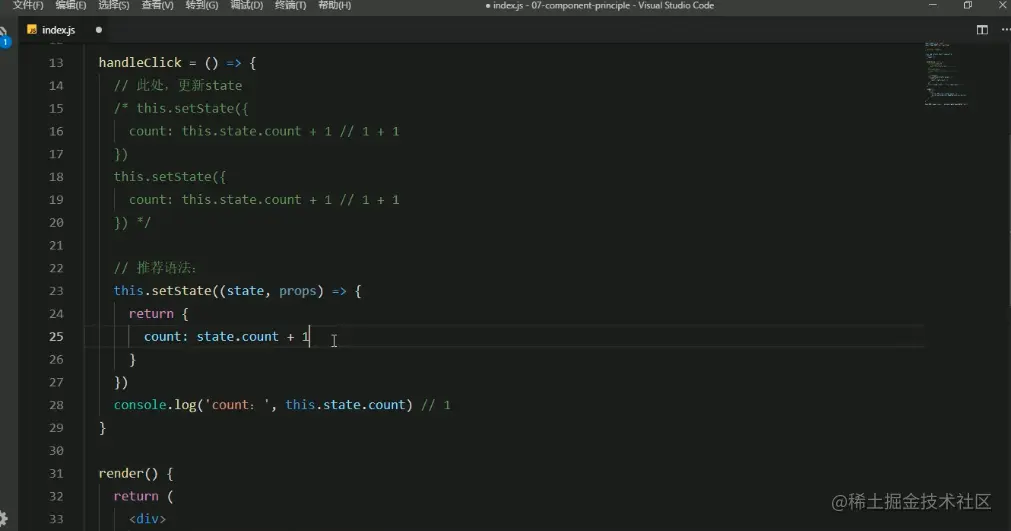Click the '<div>' tag on line 33

click(148, 519)
